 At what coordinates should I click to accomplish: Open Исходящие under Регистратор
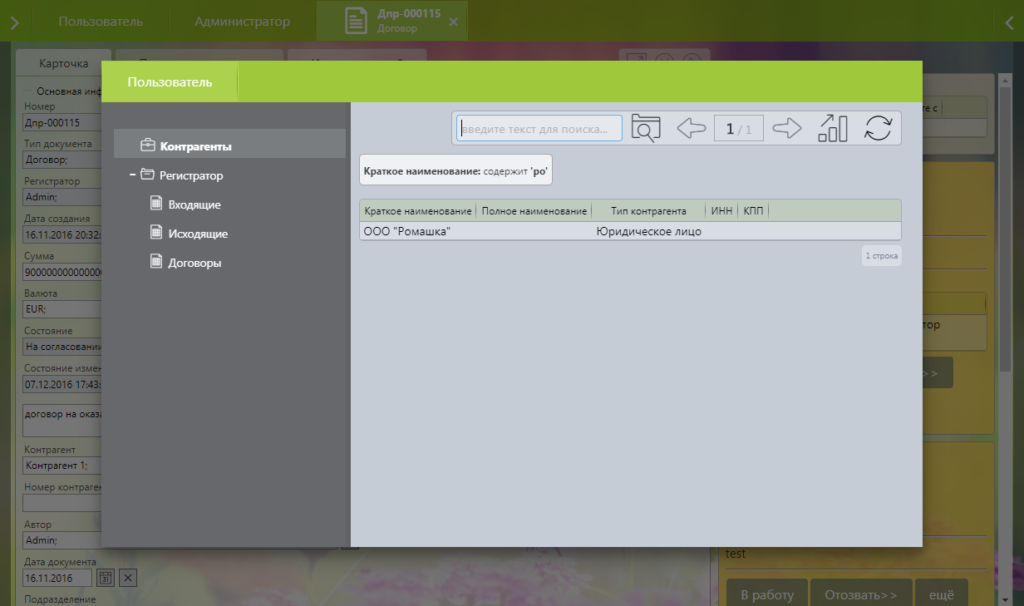tap(197, 234)
